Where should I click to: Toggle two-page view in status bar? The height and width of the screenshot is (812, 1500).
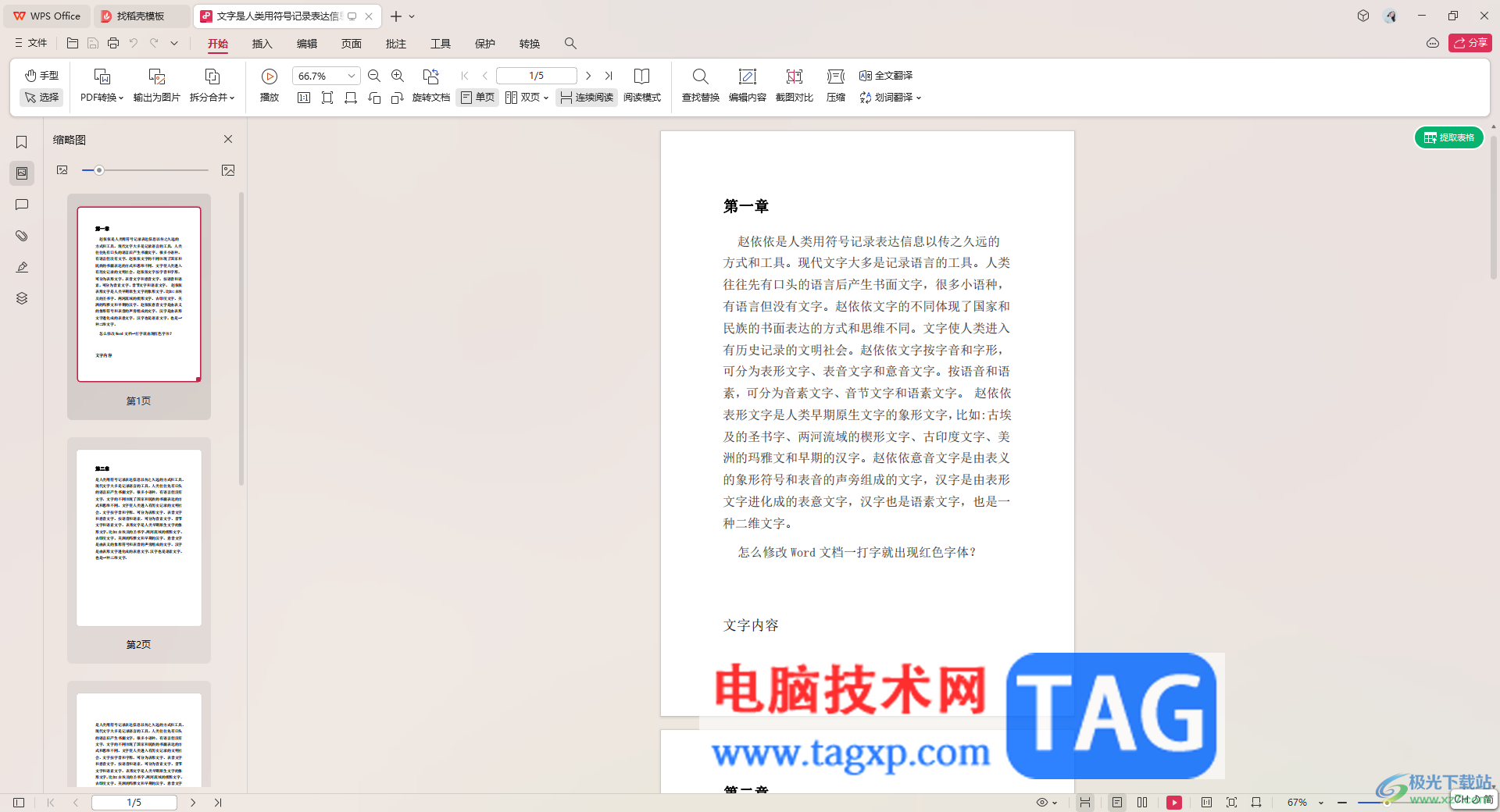(x=1142, y=803)
